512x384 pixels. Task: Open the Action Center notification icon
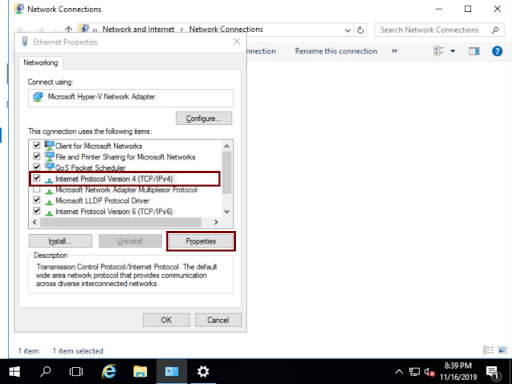click(493, 372)
